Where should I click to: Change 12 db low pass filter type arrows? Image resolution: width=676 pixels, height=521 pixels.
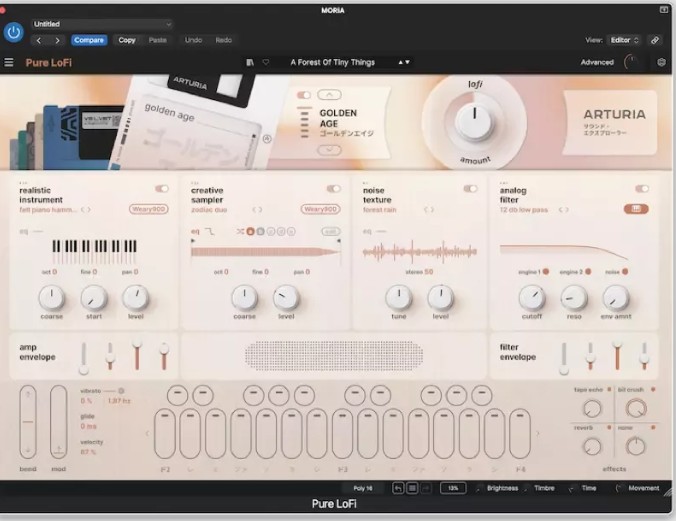564,210
